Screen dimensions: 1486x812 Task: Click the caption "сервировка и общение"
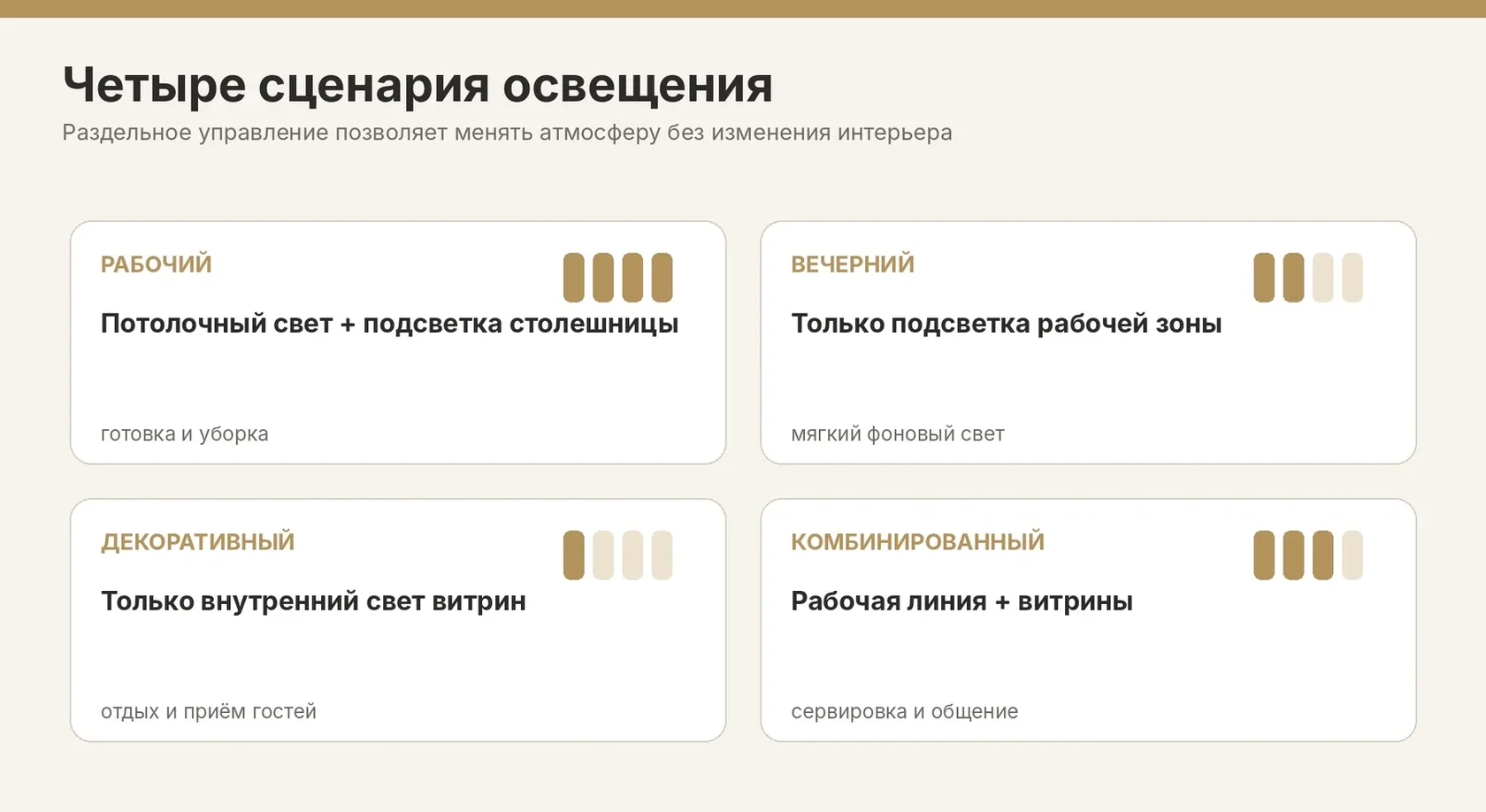tap(905, 712)
